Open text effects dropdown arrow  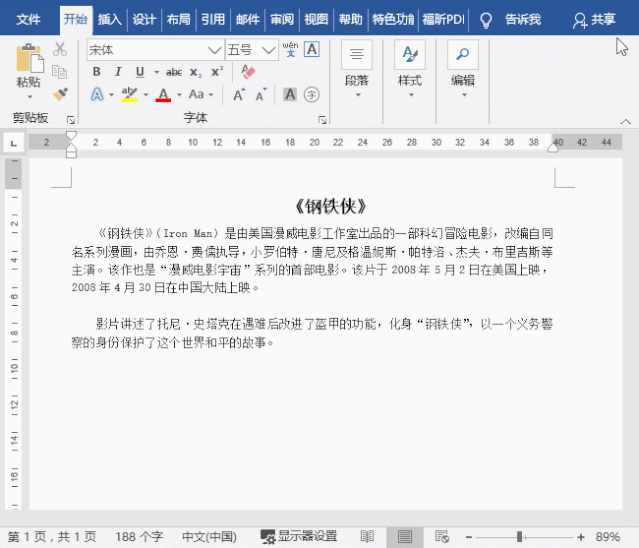pos(112,95)
